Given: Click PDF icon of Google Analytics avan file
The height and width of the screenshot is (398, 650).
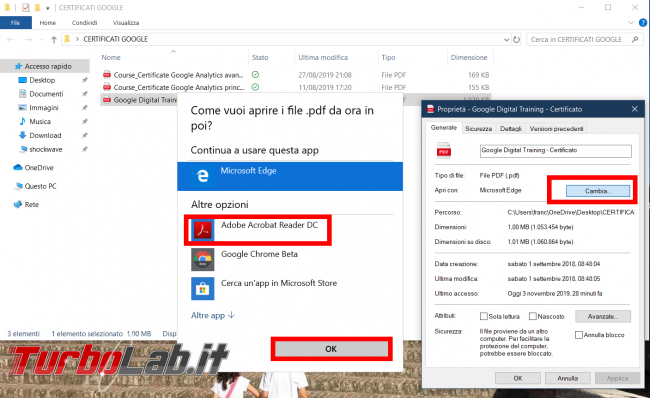Looking at the screenshot, I should click(x=107, y=75).
